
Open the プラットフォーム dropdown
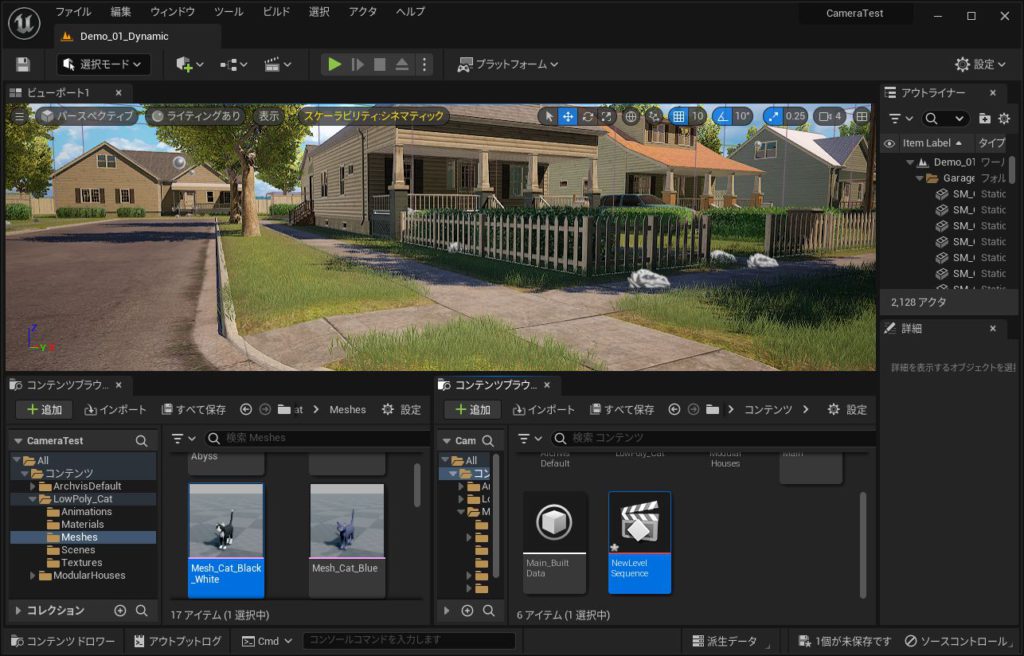pos(507,64)
